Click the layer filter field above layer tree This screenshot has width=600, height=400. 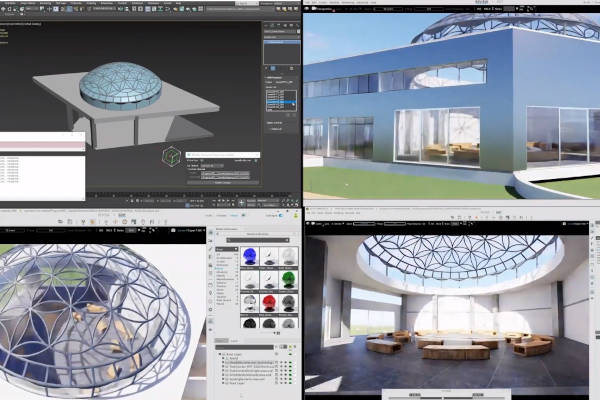point(244,347)
